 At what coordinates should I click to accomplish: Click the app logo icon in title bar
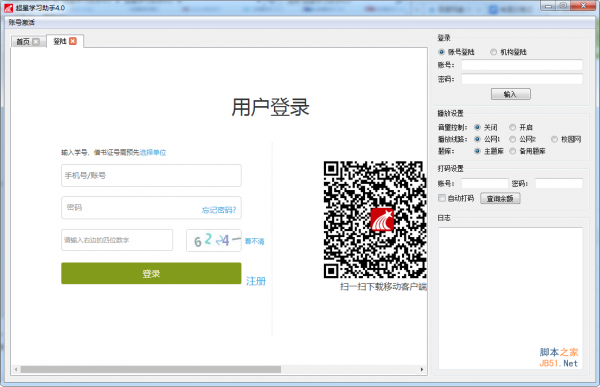click(8, 8)
